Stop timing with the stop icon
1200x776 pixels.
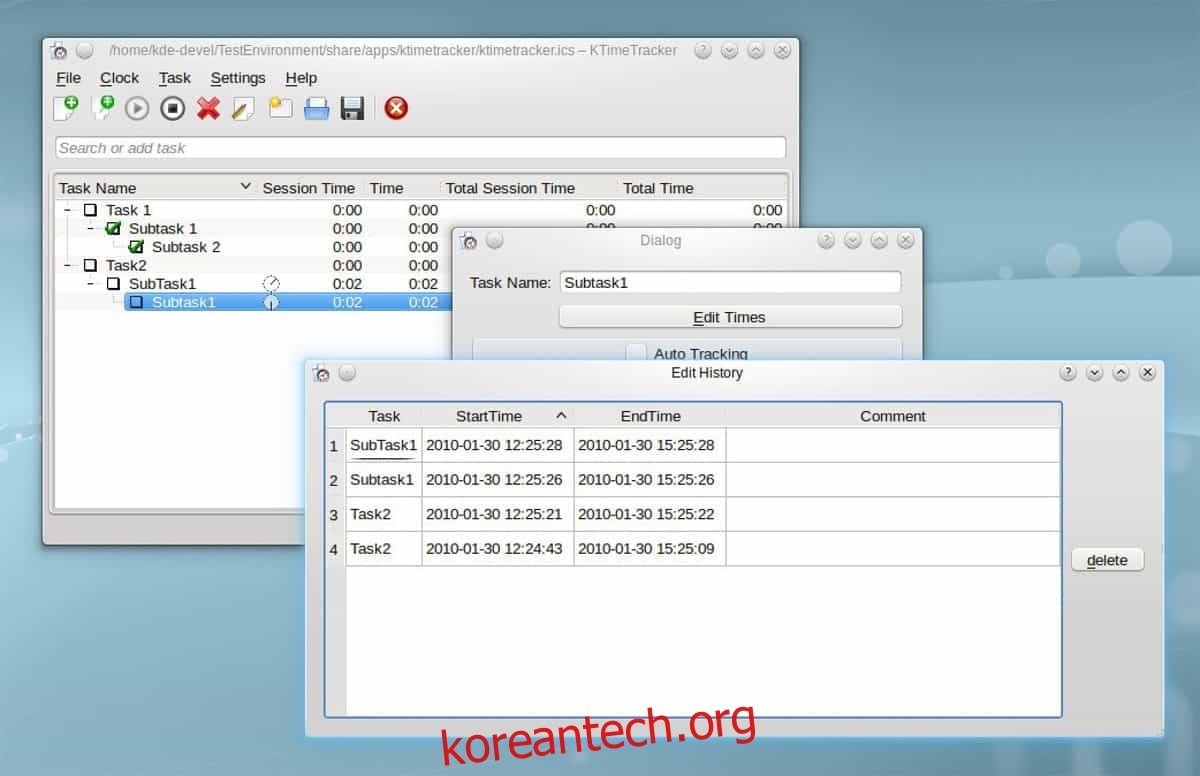[173, 109]
